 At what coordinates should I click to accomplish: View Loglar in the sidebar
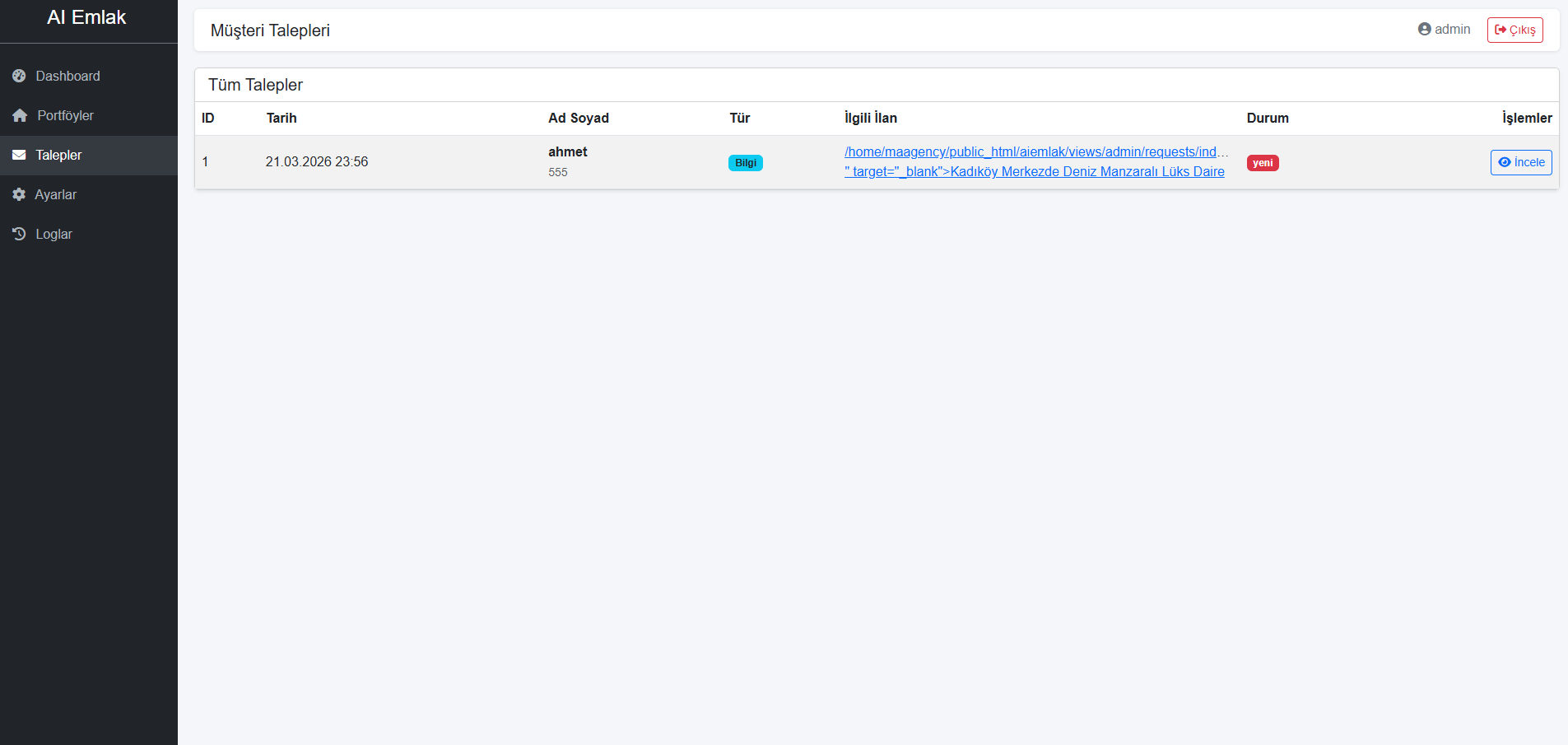pyautogui.click(x=89, y=234)
